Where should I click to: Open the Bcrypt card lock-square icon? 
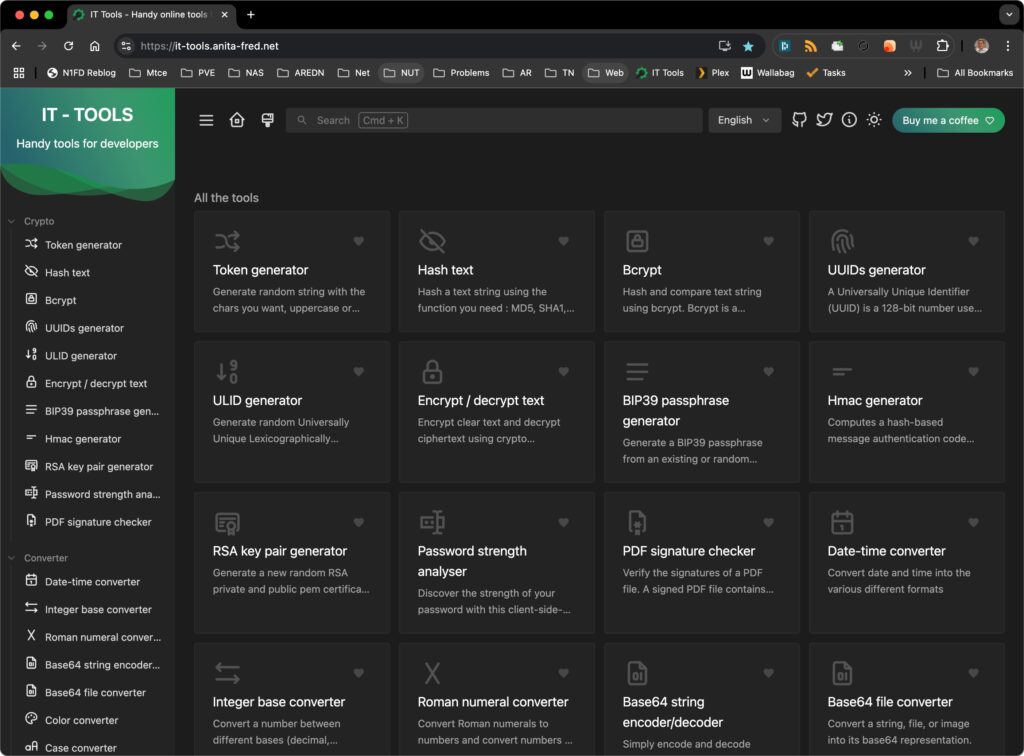point(637,242)
